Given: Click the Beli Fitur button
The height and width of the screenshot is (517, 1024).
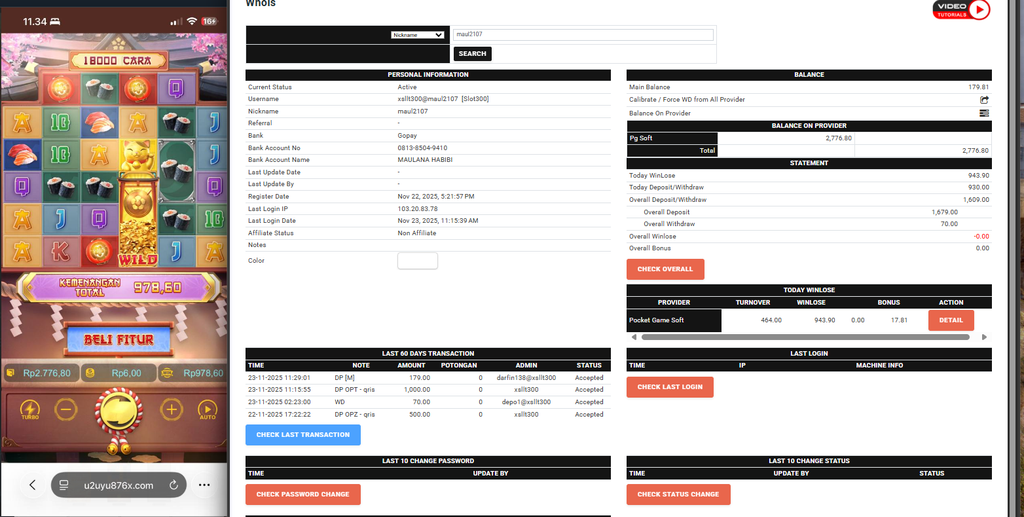Looking at the screenshot, I should (x=119, y=339).
